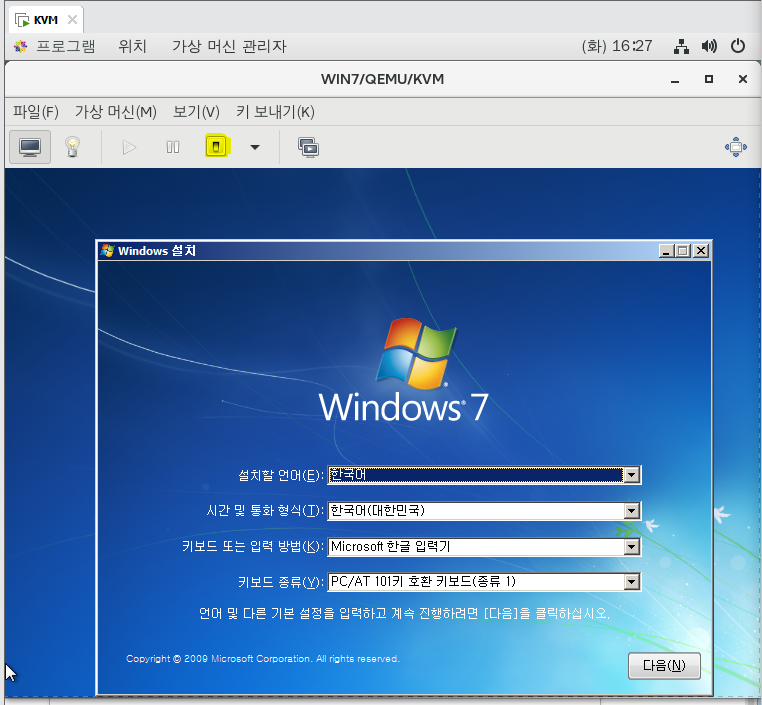The height and width of the screenshot is (705, 762).
Task: Click the PC/AT 101키 호환 키보드 value
Action: coord(423,582)
